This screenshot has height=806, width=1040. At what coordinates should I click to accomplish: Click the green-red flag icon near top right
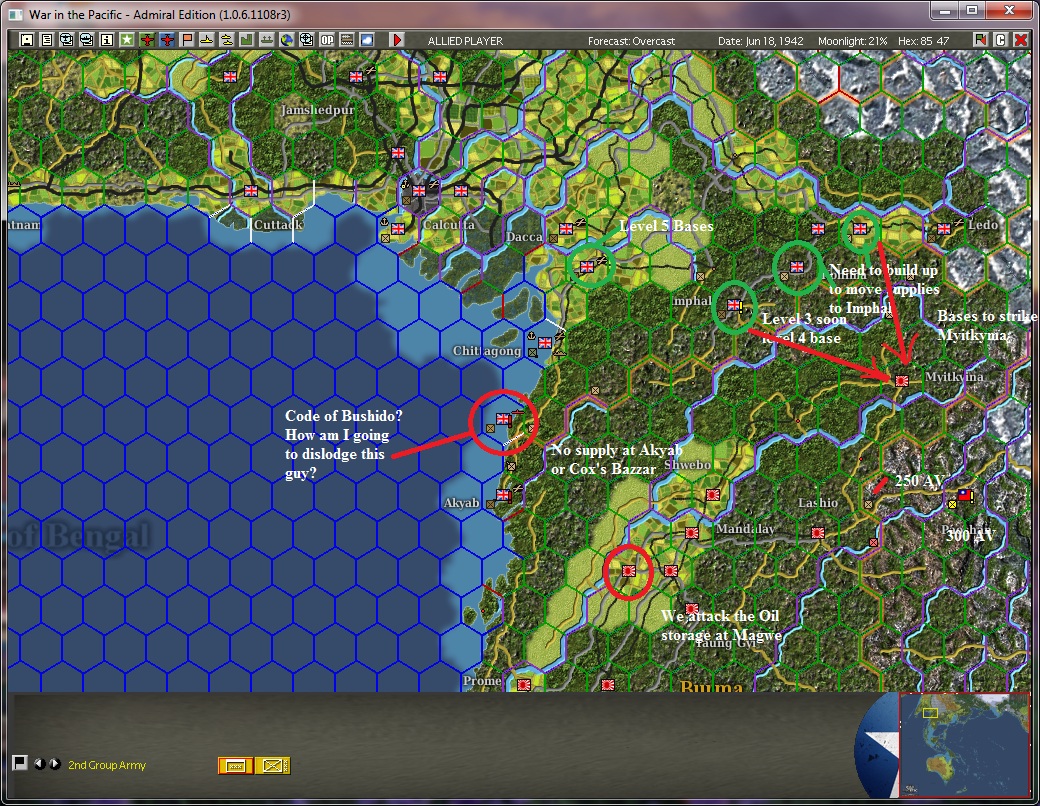(980, 40)
